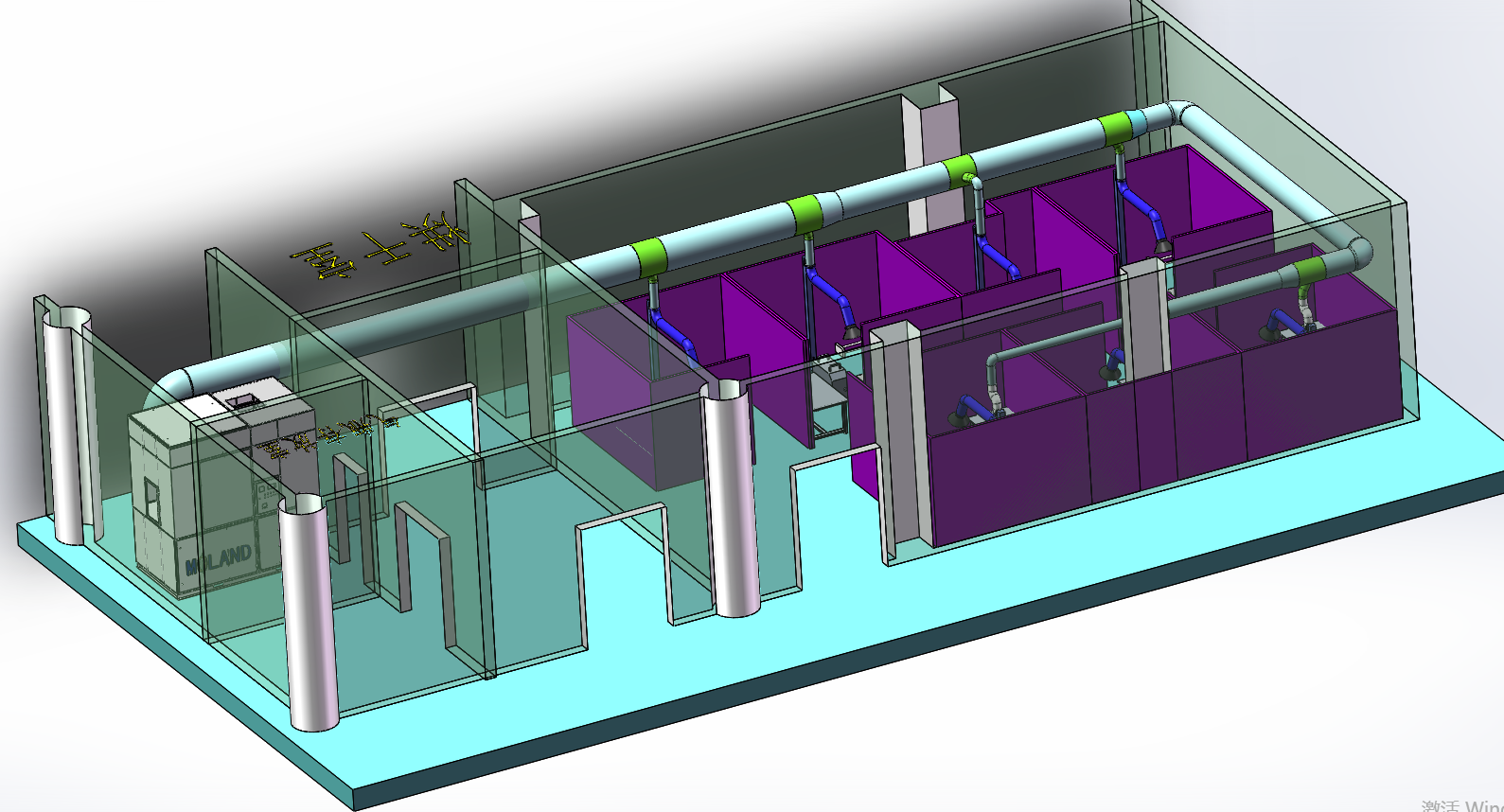This screenshot has width=1504, height=812.
Task: Click the round column at the far left corner
Action: [66, 426]
